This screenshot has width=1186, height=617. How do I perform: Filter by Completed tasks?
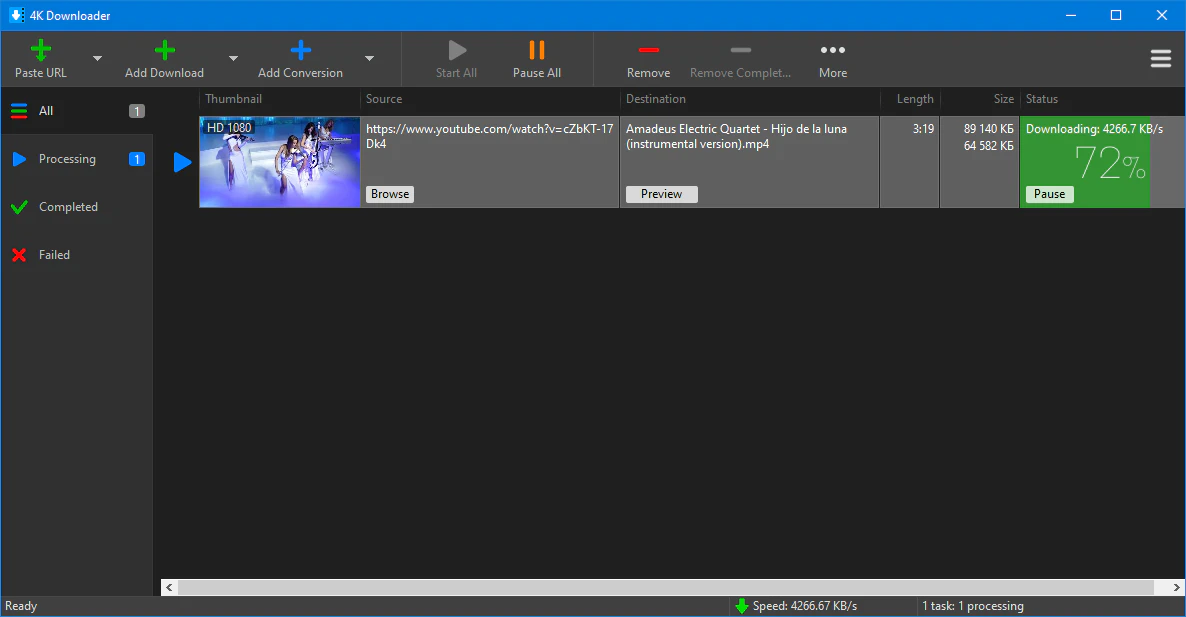pyautogui.click(x=68, y=207)
